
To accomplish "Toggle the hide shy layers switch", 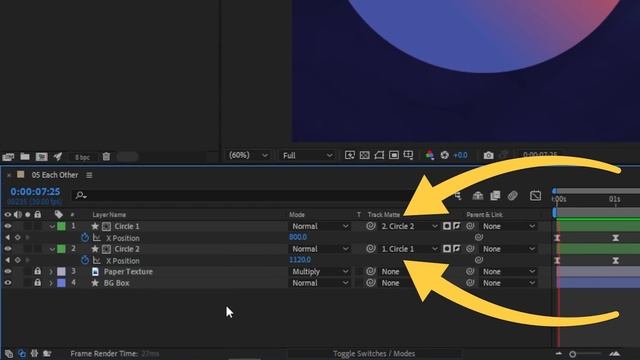I will point(478,196).
